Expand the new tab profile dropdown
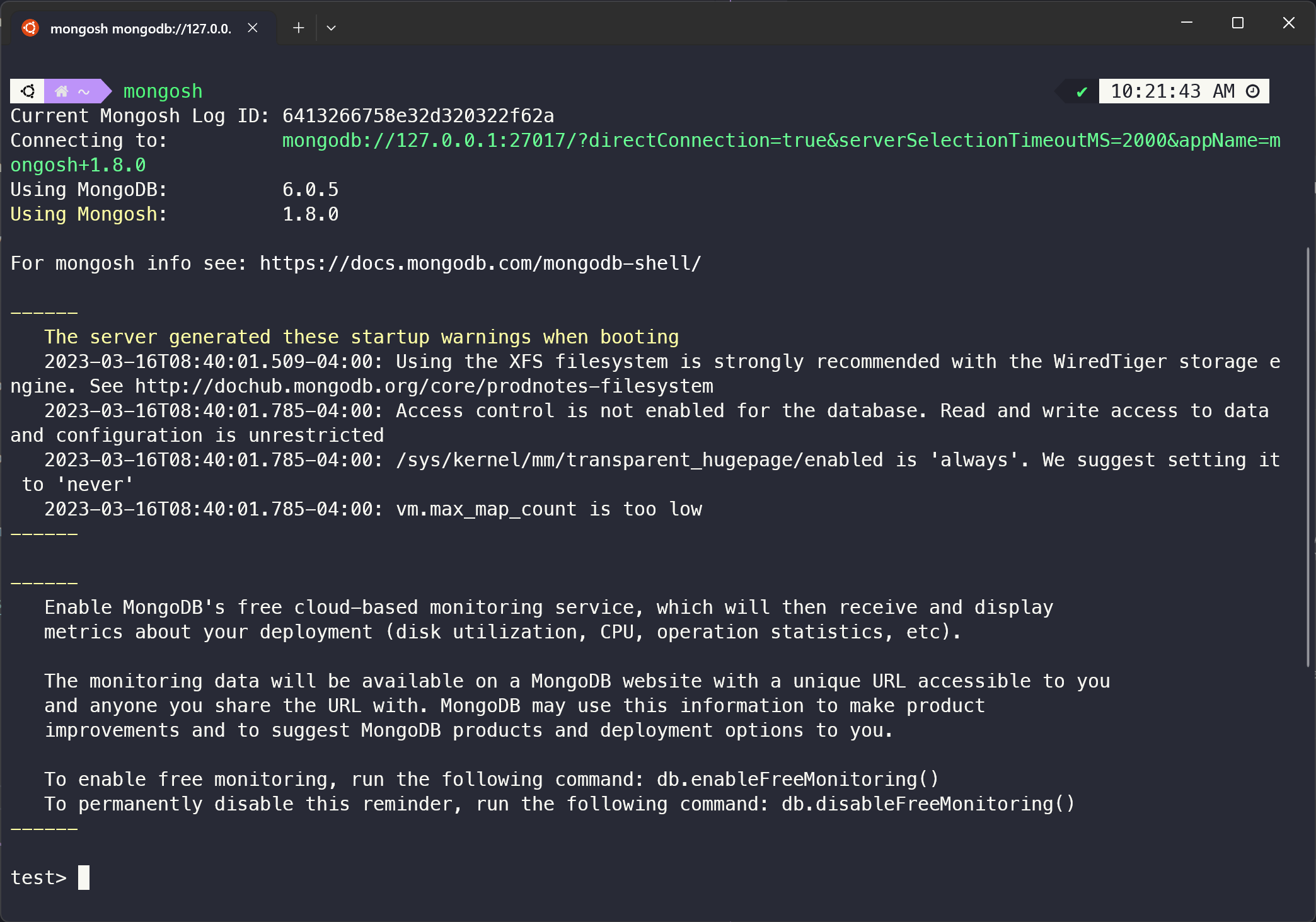 [x=331, y=28]
